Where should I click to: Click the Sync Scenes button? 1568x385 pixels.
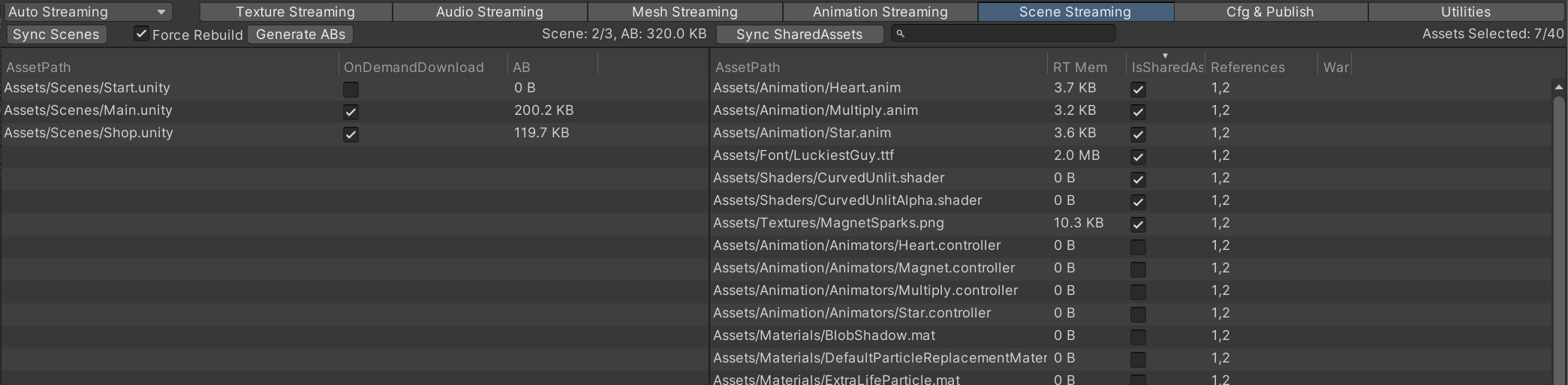(56, 35)
